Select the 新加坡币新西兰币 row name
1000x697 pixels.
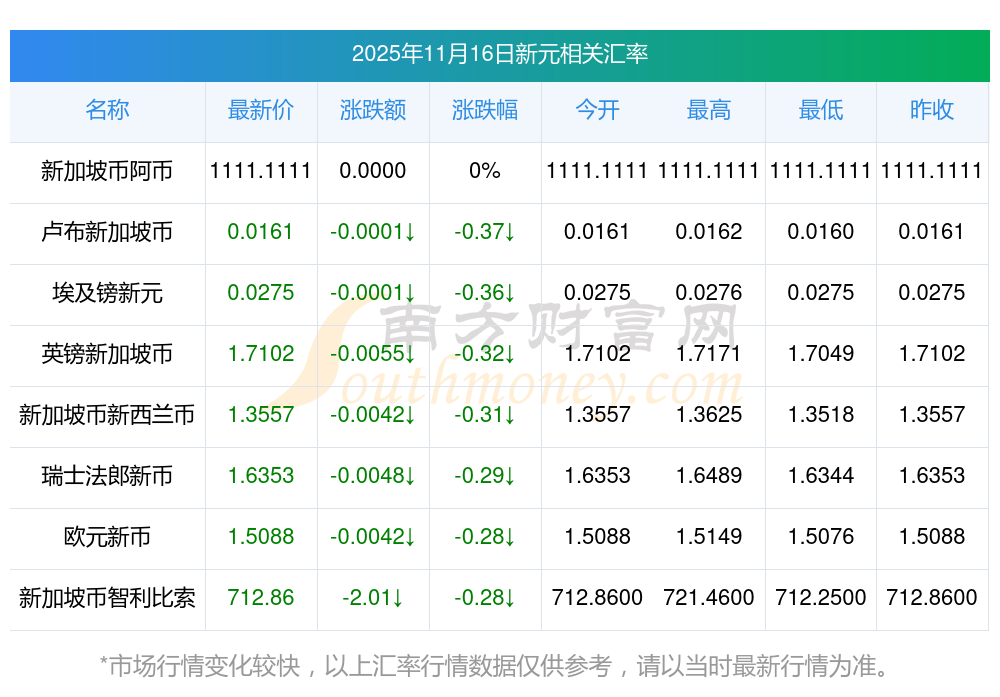coord(107,415)
